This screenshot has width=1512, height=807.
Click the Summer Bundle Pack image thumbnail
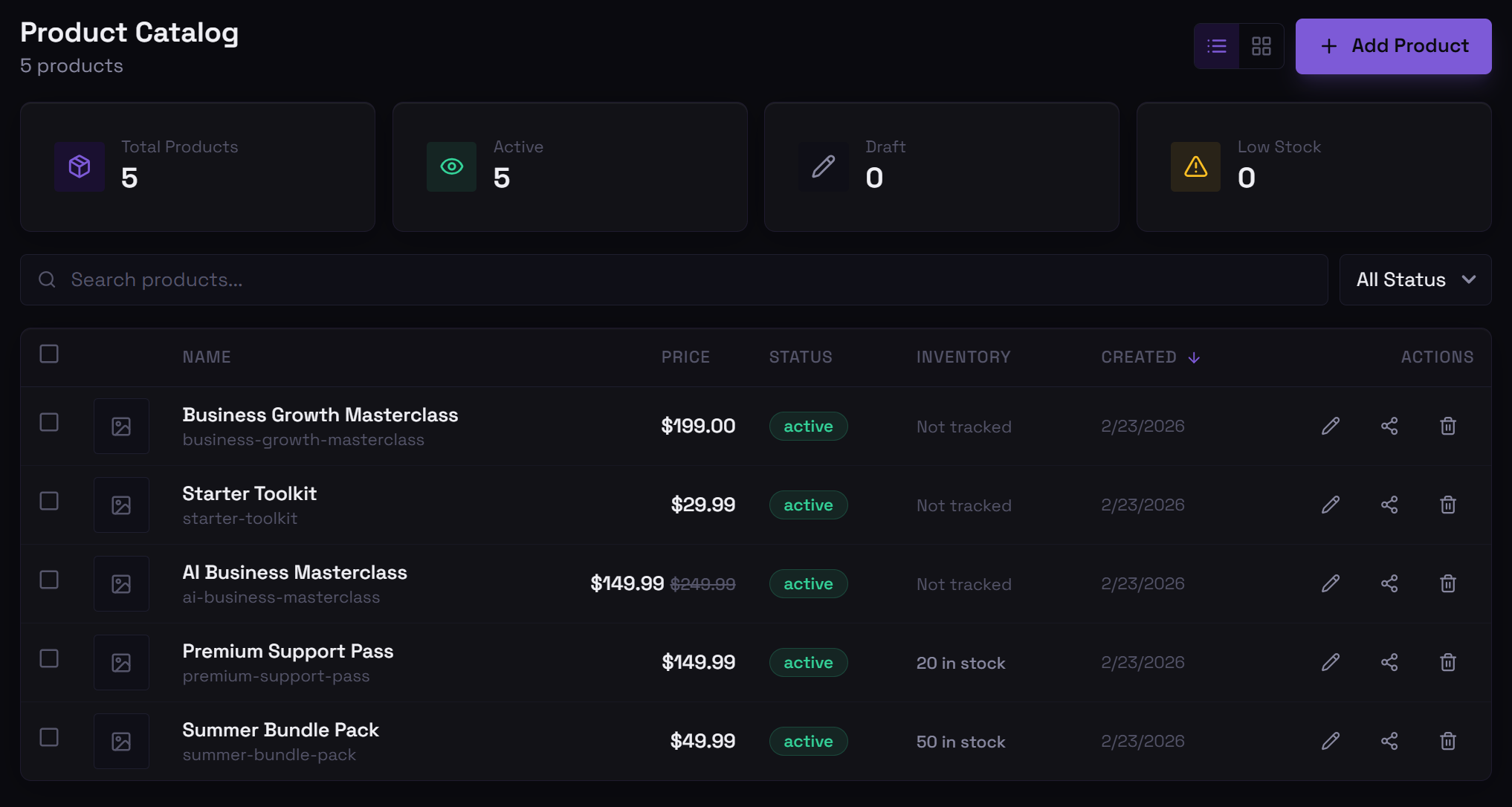point(121,741)
